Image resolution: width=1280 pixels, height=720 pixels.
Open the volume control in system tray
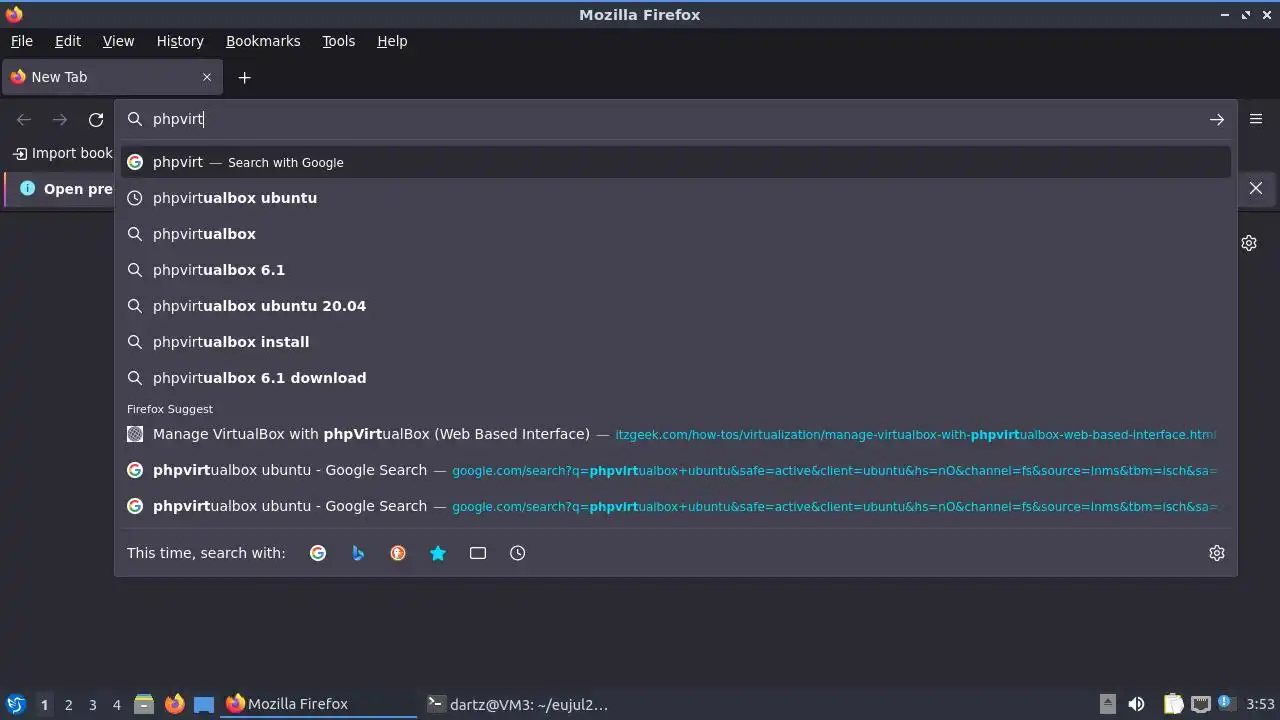click(1136, 704)
